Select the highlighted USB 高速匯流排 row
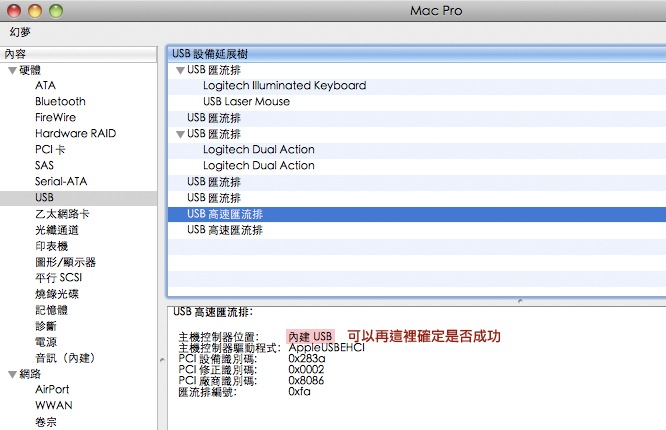 tap(417, 214)
